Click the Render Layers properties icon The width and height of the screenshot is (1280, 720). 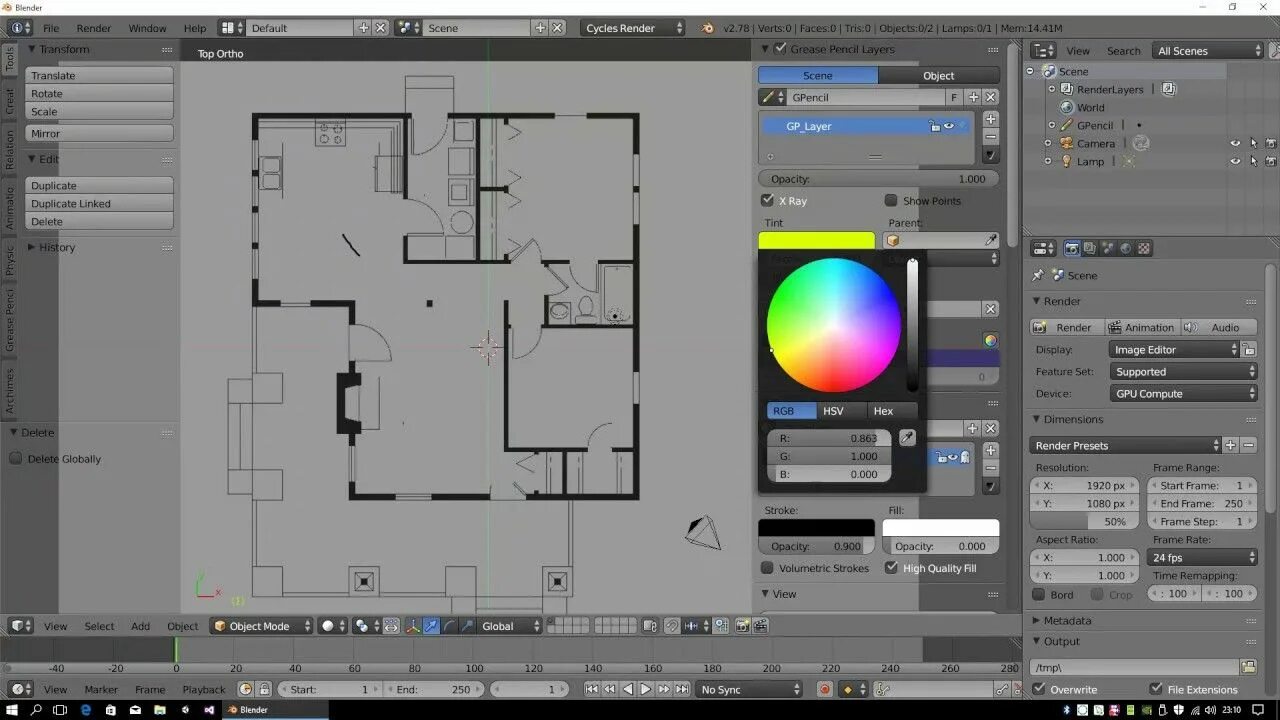pos(1088,248)
